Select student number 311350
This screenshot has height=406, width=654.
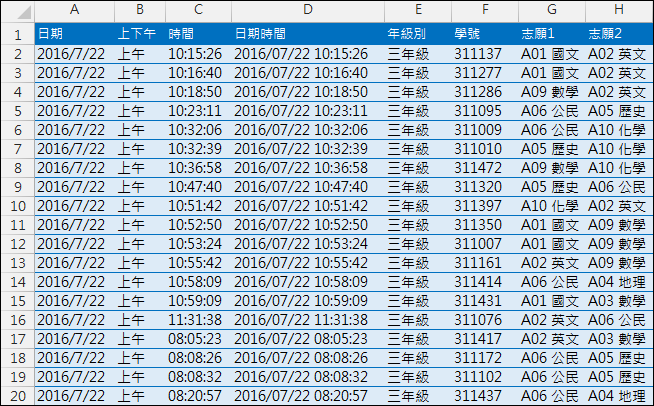pyautogui.click(x=485, y=225)
